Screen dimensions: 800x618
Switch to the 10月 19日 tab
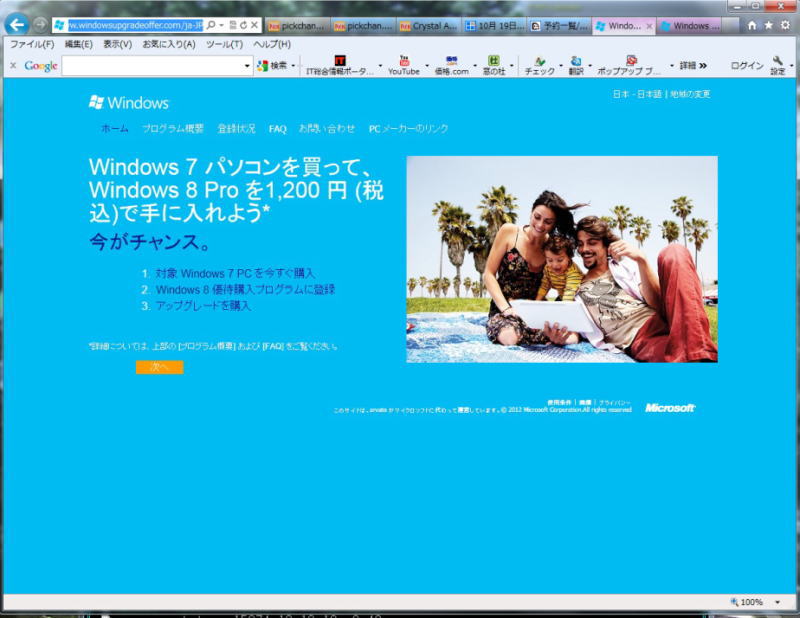point(495,26)
